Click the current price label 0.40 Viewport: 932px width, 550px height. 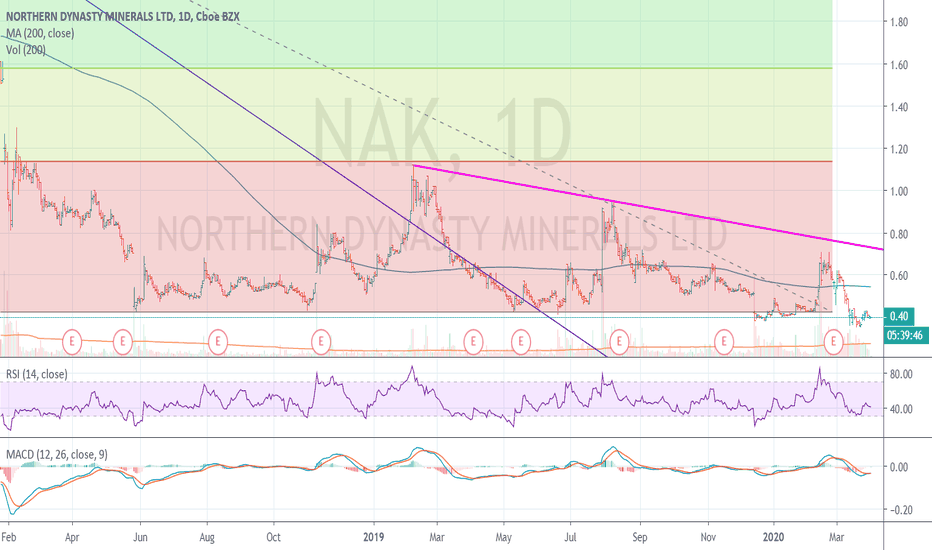pyautogui.click(x=899, y=316)
